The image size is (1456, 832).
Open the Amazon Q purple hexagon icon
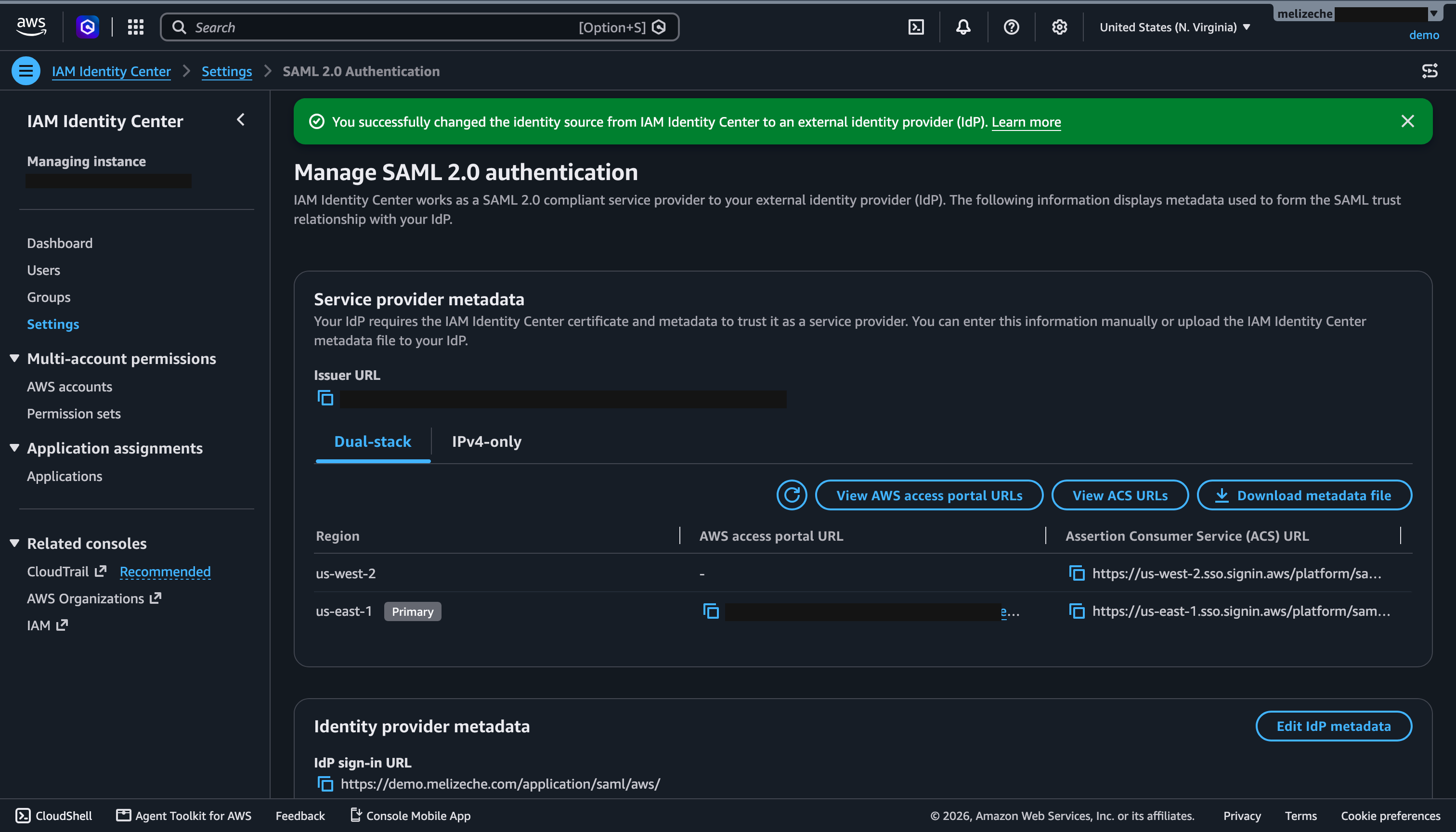(88, 27)
